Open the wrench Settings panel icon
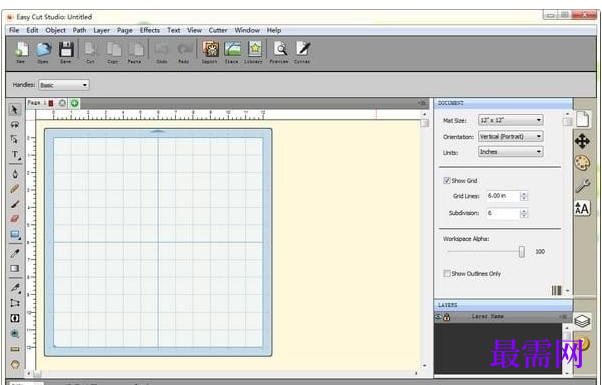The image size is (602, 385). pyautogui.click(x=582, y=186)
